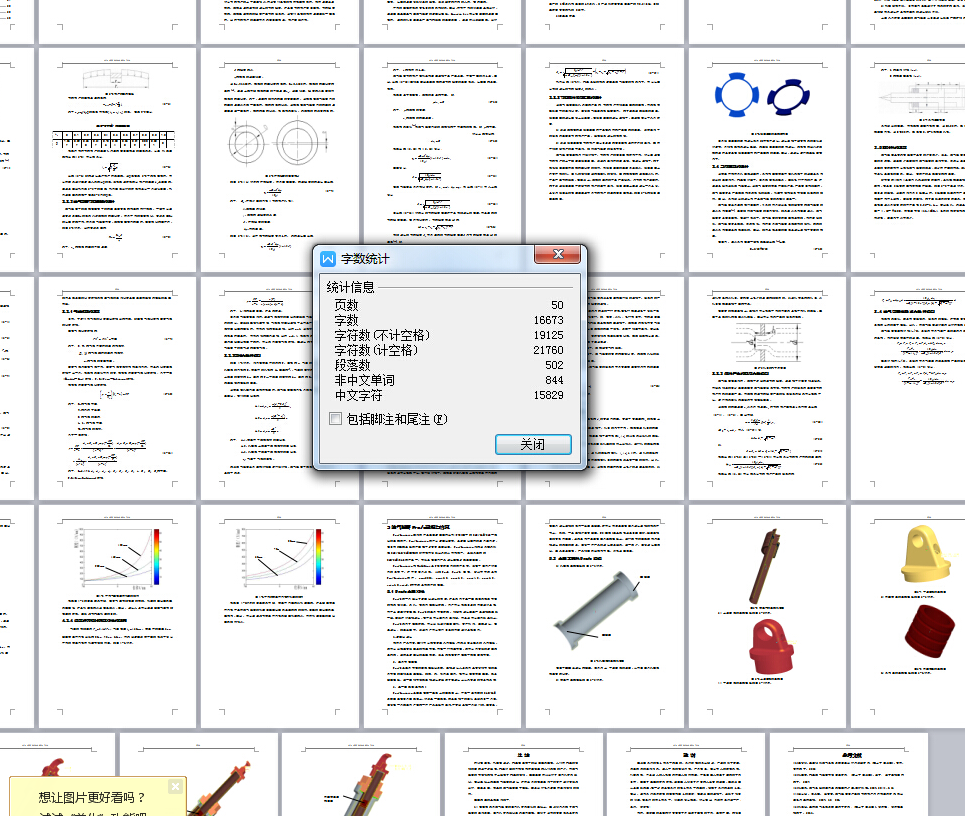Image resolution: width=965 pixels, height=816 pixels.
Task: Click the WPS icon in the dialog title bar
Action: pyautogui.click(x=328, y=259)
